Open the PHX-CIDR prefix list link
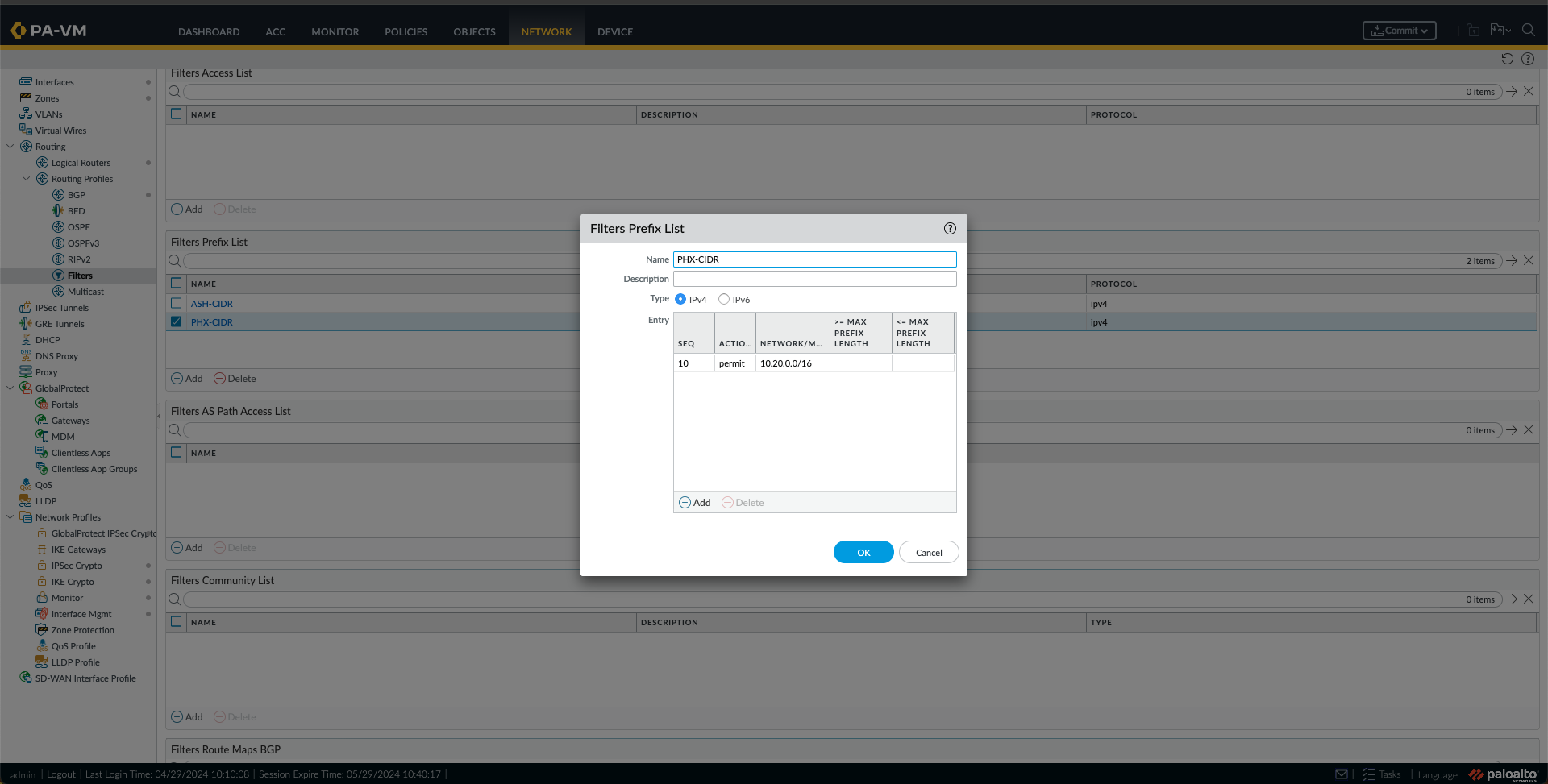This screenshot has width=1548, height=784. pyautogui.click(x=212, y=321)
